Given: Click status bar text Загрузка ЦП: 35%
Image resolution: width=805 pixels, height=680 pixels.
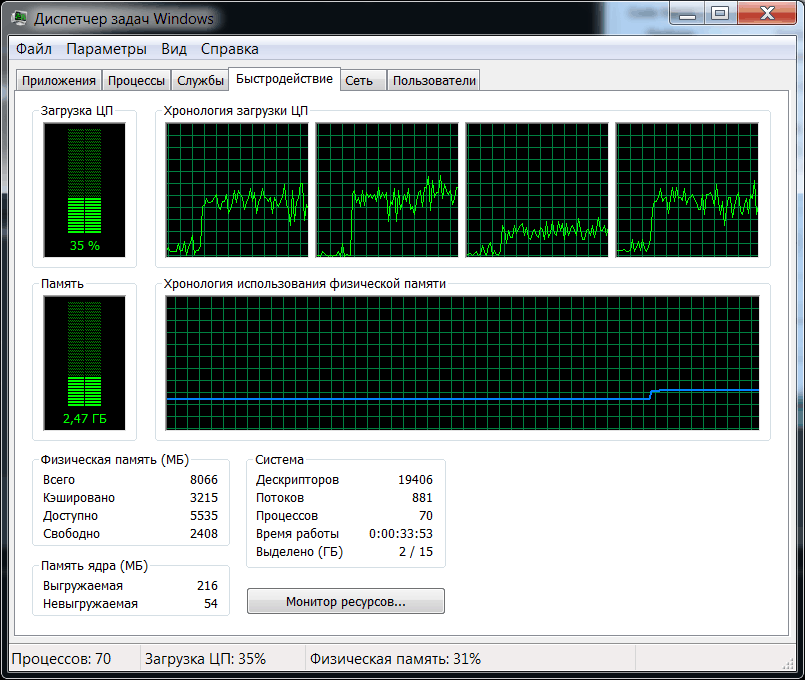Looking at the screenshot, I should click(x=205, y=658).
